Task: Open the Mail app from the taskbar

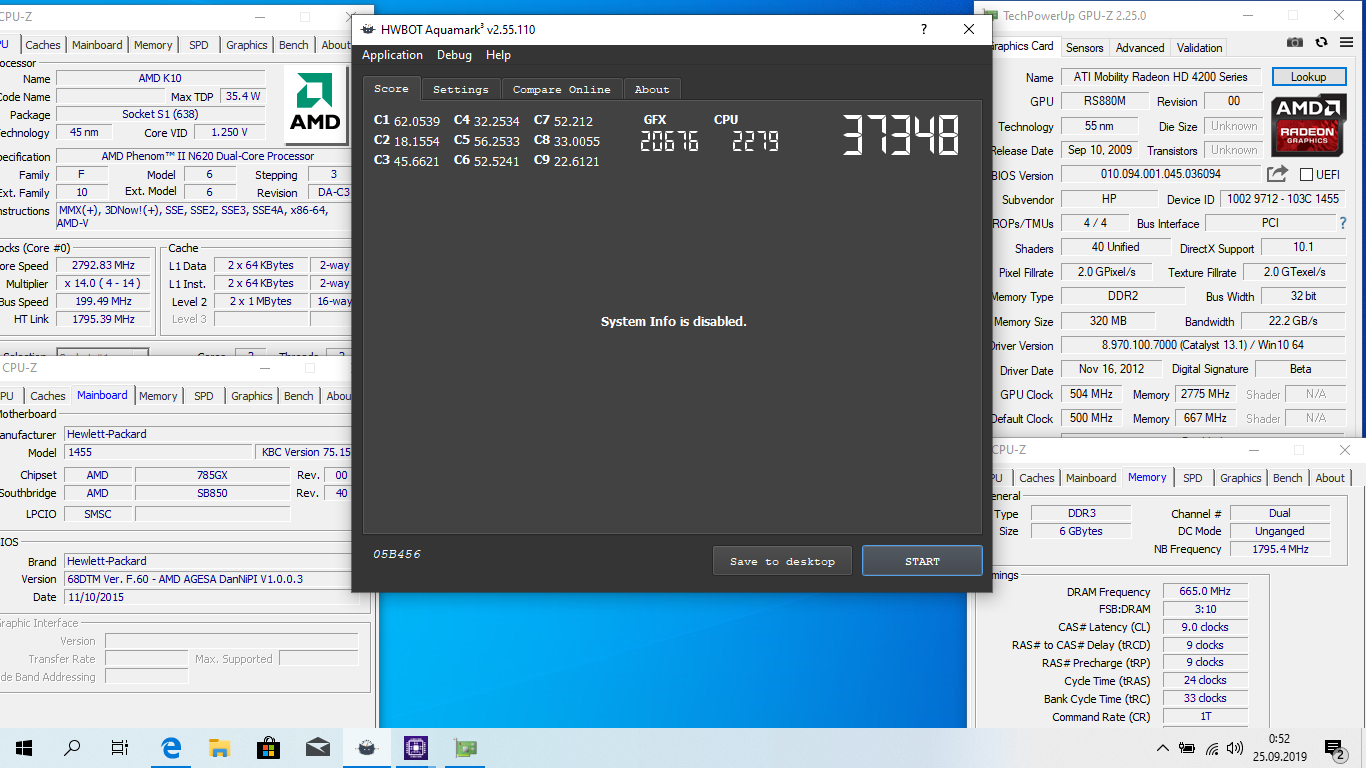Action: pos(317,747)
